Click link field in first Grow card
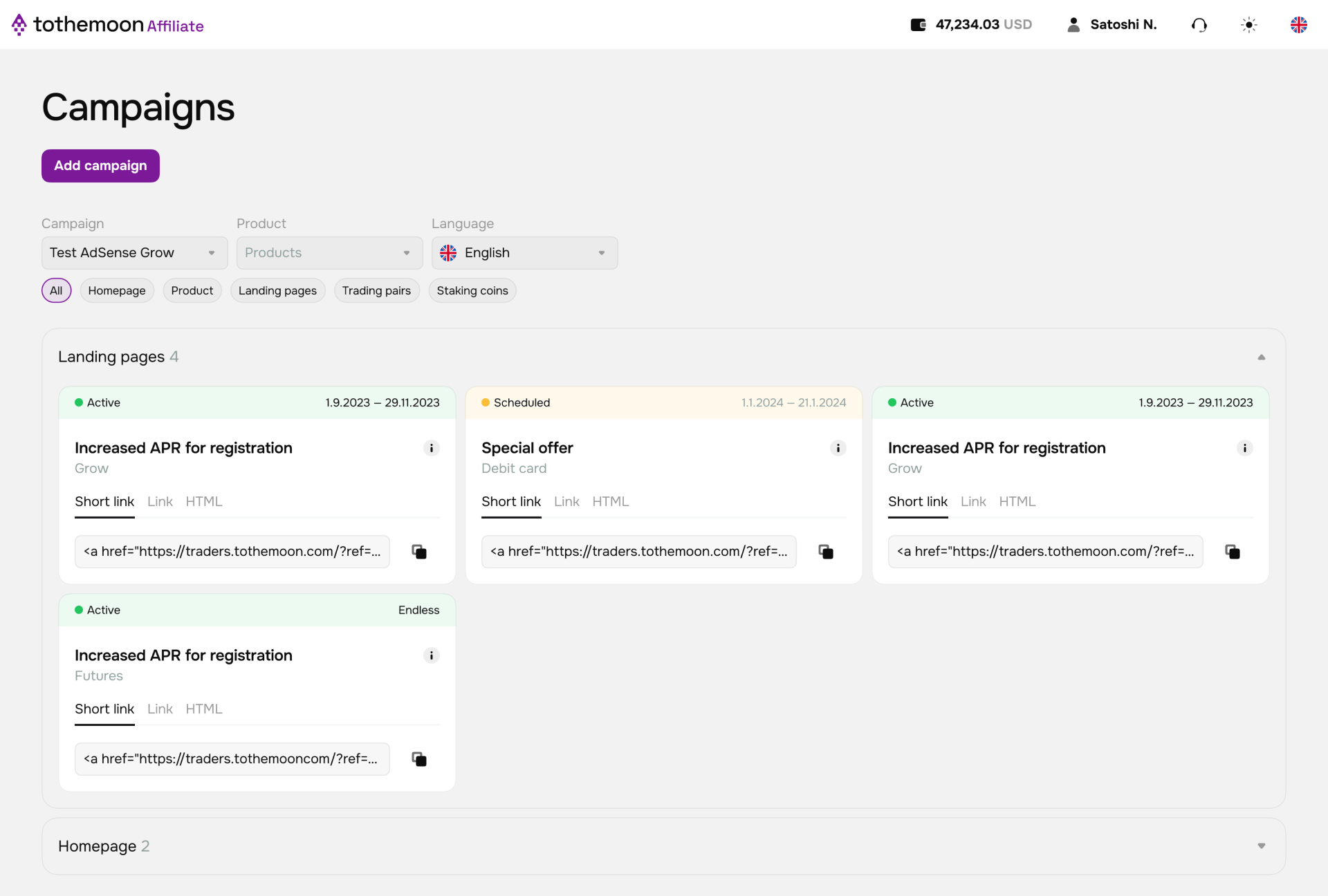 pyautogui.click(x=232, y=552)
